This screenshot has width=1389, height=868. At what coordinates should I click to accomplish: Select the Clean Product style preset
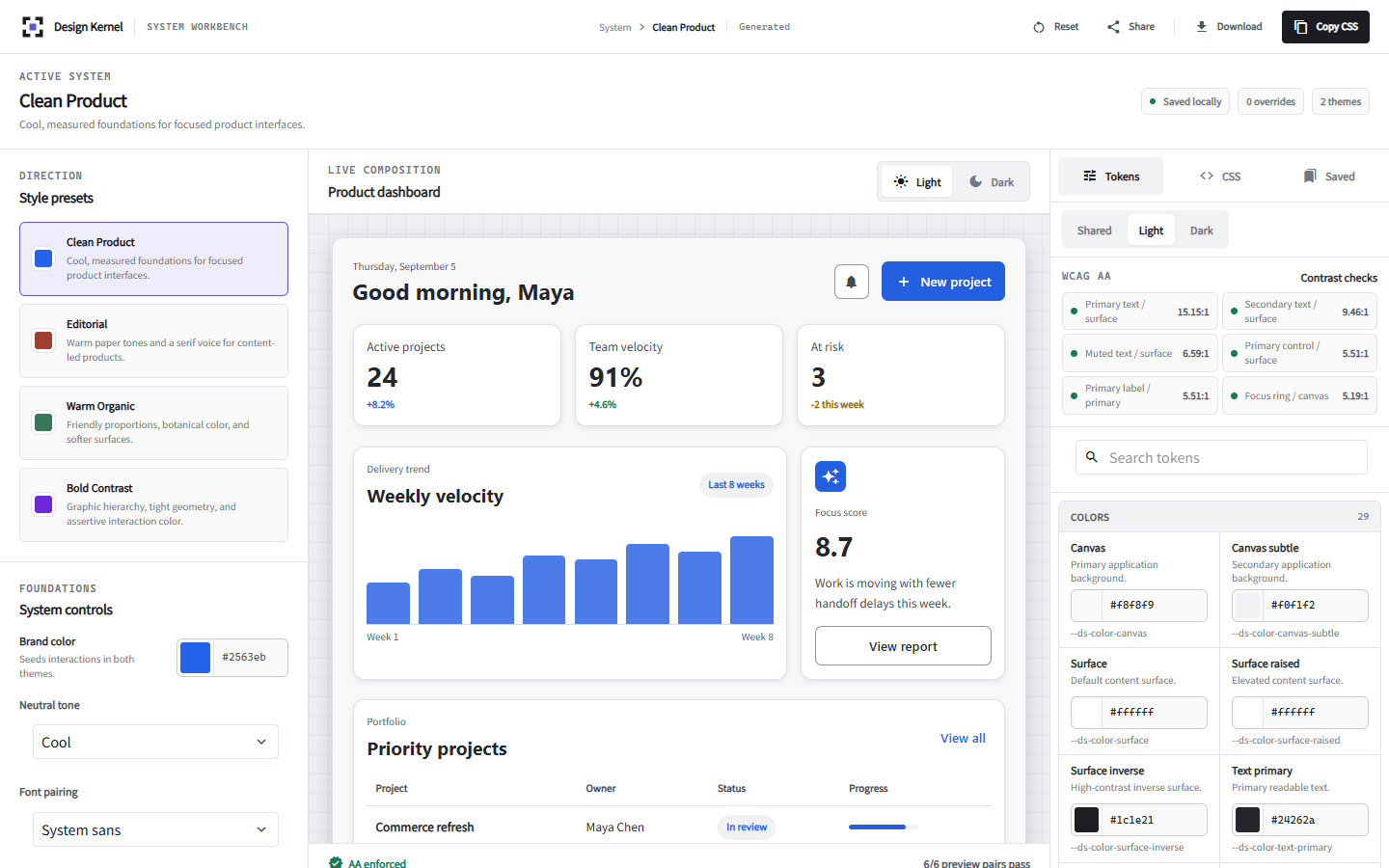pos(153,258)
